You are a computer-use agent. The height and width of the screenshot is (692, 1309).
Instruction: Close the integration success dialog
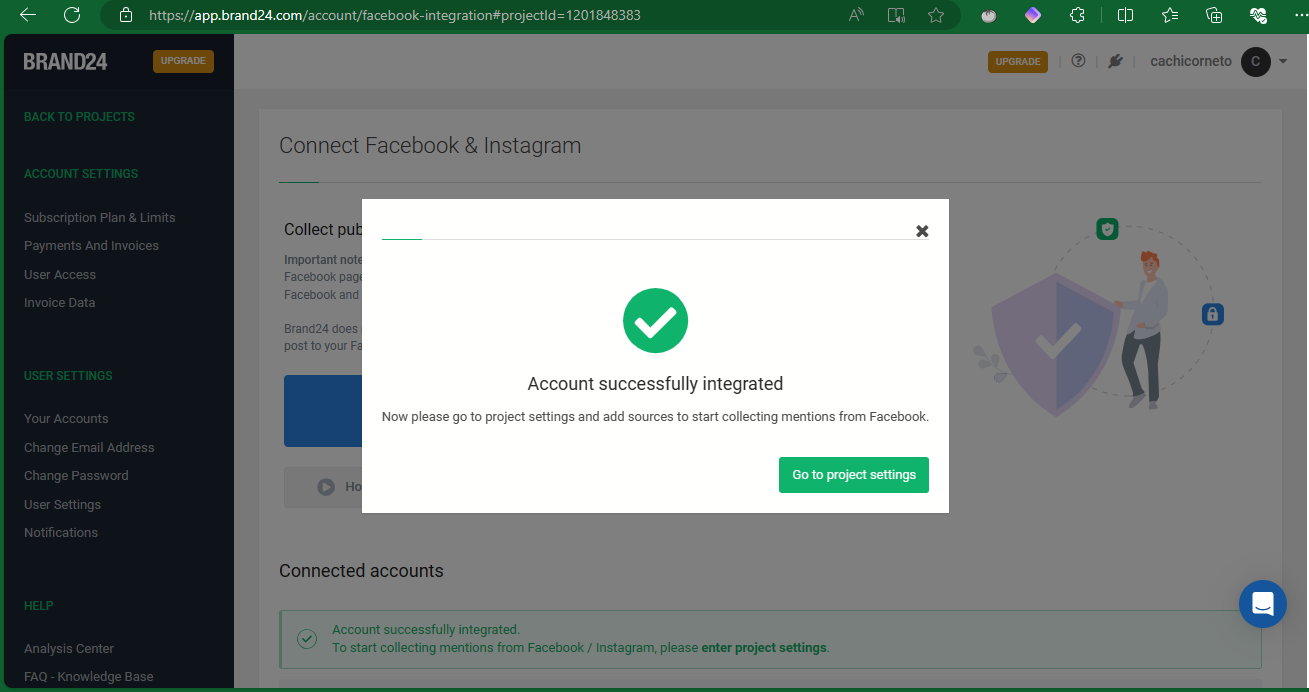click(x=922, y=231)
